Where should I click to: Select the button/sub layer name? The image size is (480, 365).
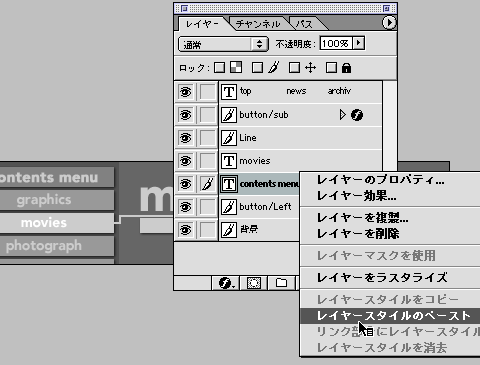pyautogui.click(x=264, y=115)
